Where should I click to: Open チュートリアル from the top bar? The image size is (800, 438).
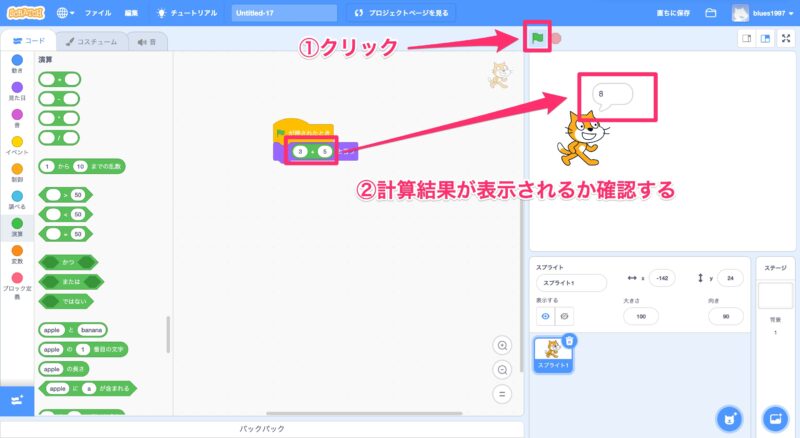point(188,14)
